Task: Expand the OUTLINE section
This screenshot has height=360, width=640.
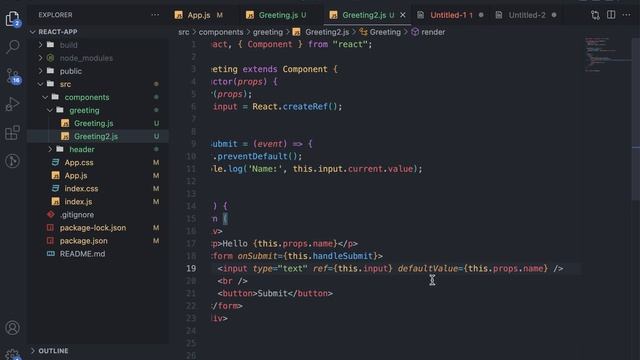Action: tap(53, 351)
